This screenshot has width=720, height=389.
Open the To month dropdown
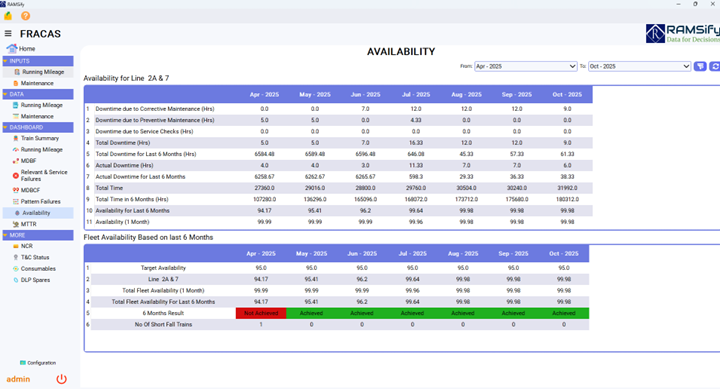639,66
